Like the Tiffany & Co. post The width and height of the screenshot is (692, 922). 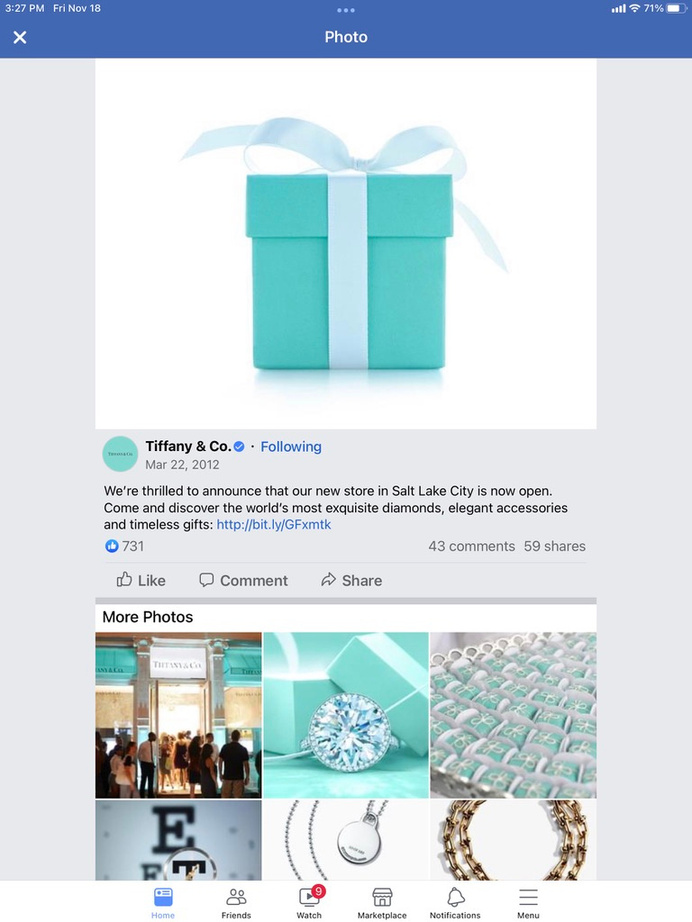point(141,580)
